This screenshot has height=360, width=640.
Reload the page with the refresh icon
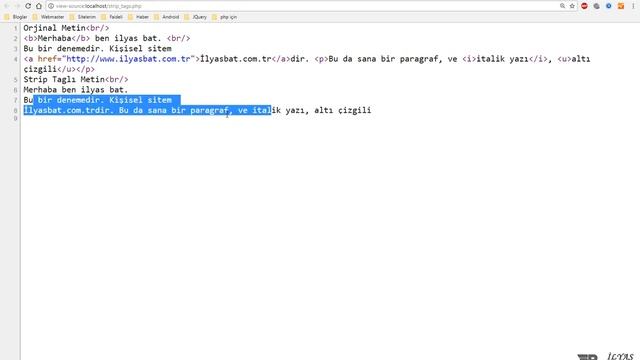(x=28, y=6)
